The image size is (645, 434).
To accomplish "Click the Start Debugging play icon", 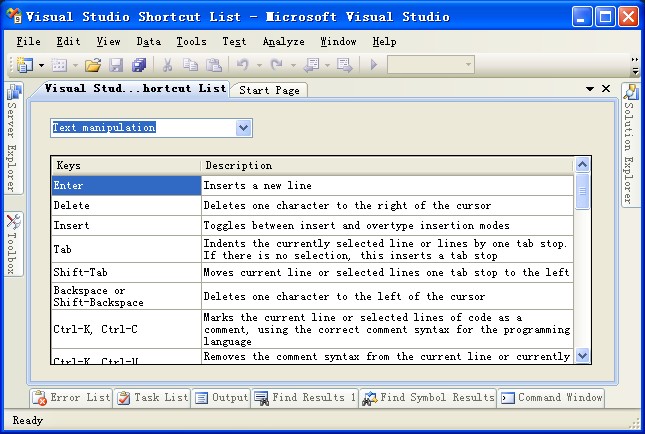I will click(x=375, y=65).
